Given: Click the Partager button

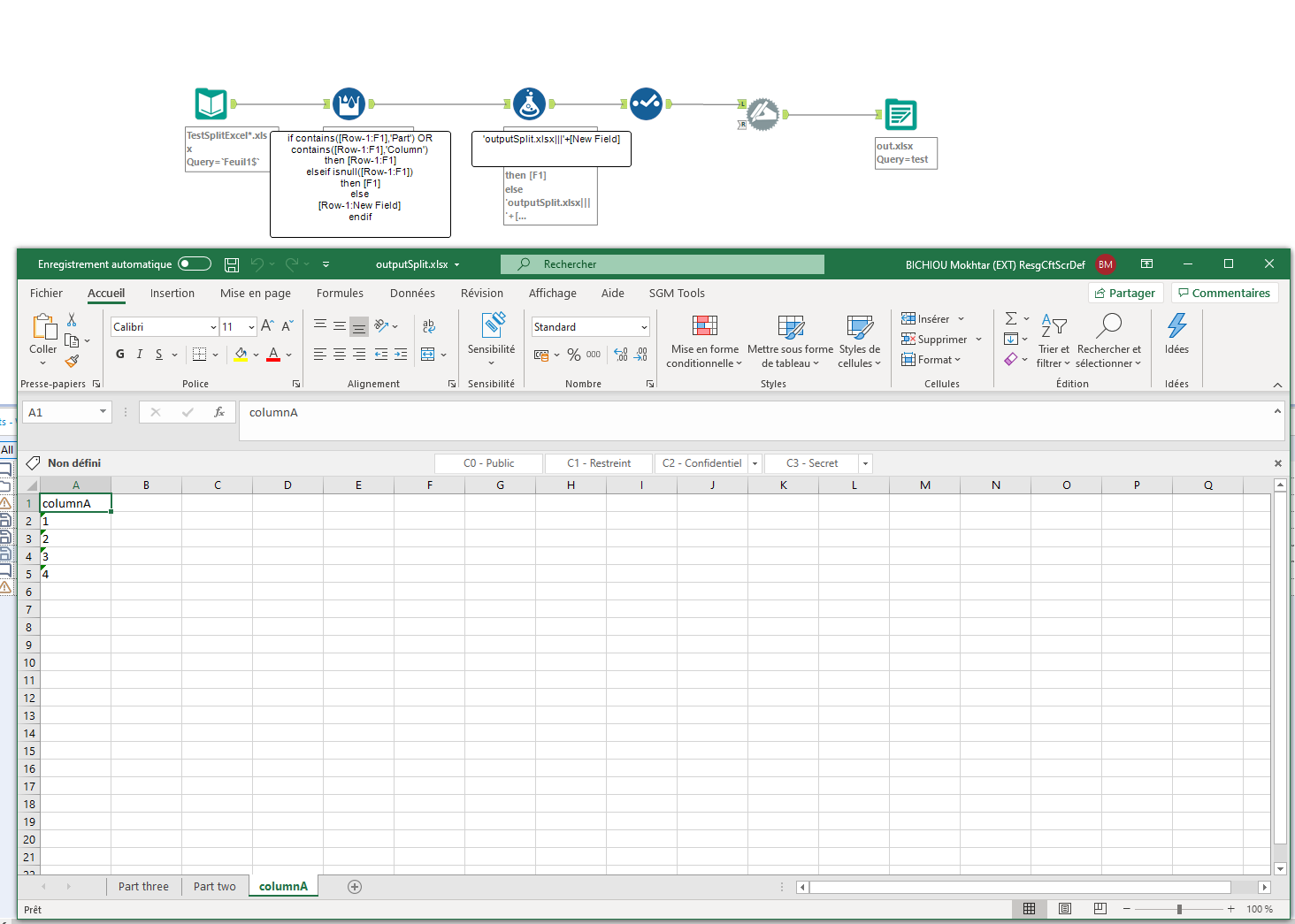Looking at the screenshot, I should (1124, 294).
